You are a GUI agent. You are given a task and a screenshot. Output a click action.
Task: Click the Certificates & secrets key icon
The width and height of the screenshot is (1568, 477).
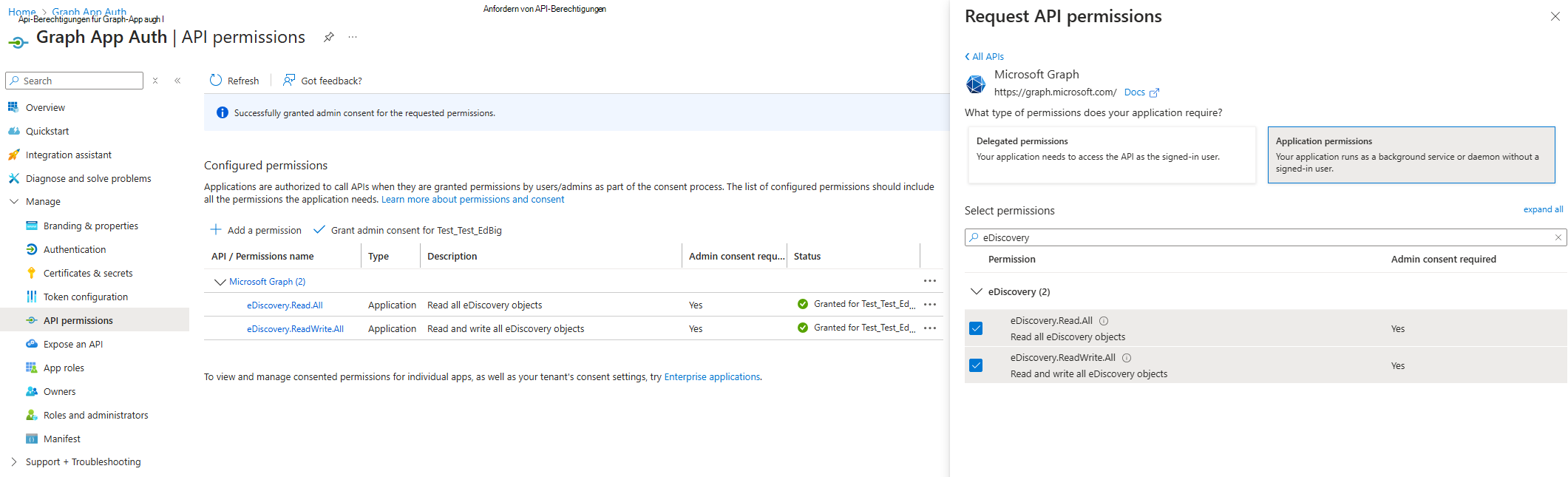(x=31, y=273)
